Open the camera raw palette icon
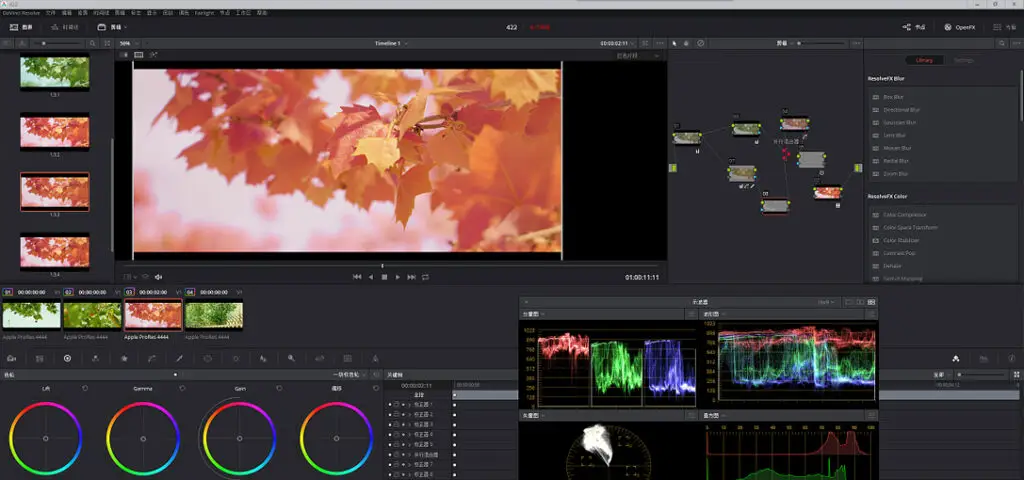The image size is (1024, 480). [x=11, y=358]
